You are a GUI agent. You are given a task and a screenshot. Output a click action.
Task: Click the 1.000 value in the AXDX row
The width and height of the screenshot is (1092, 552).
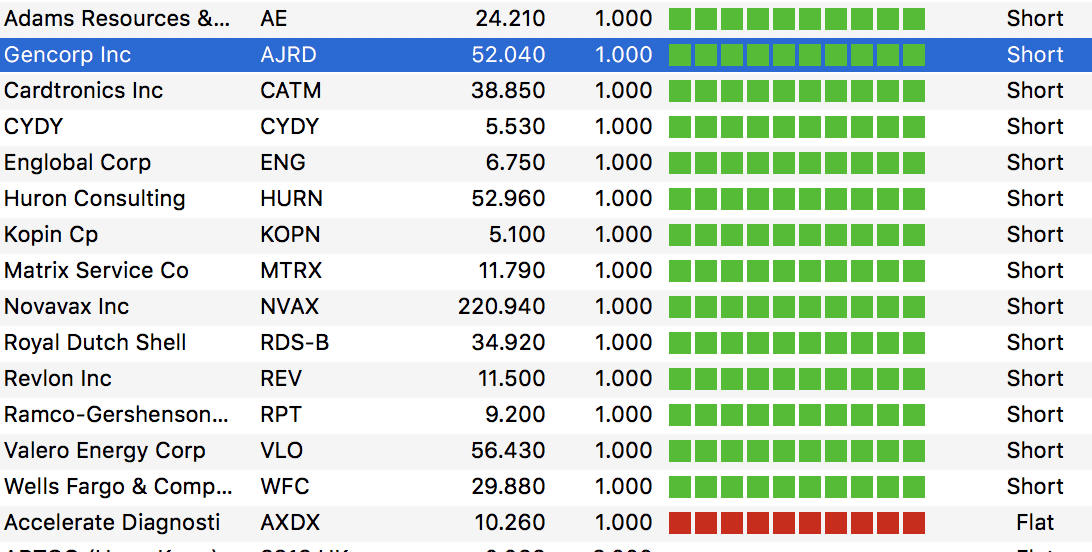623,523
